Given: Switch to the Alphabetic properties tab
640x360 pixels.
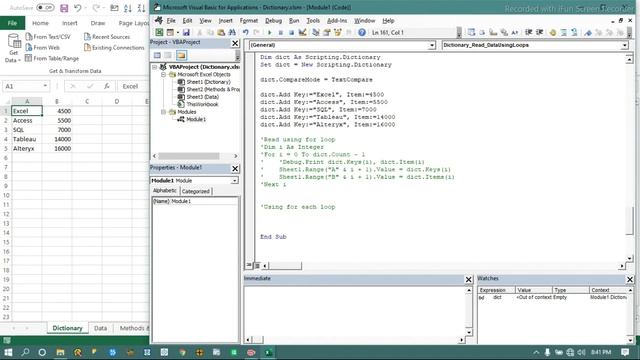Looking at the screenshot, I should coord(165,191).
